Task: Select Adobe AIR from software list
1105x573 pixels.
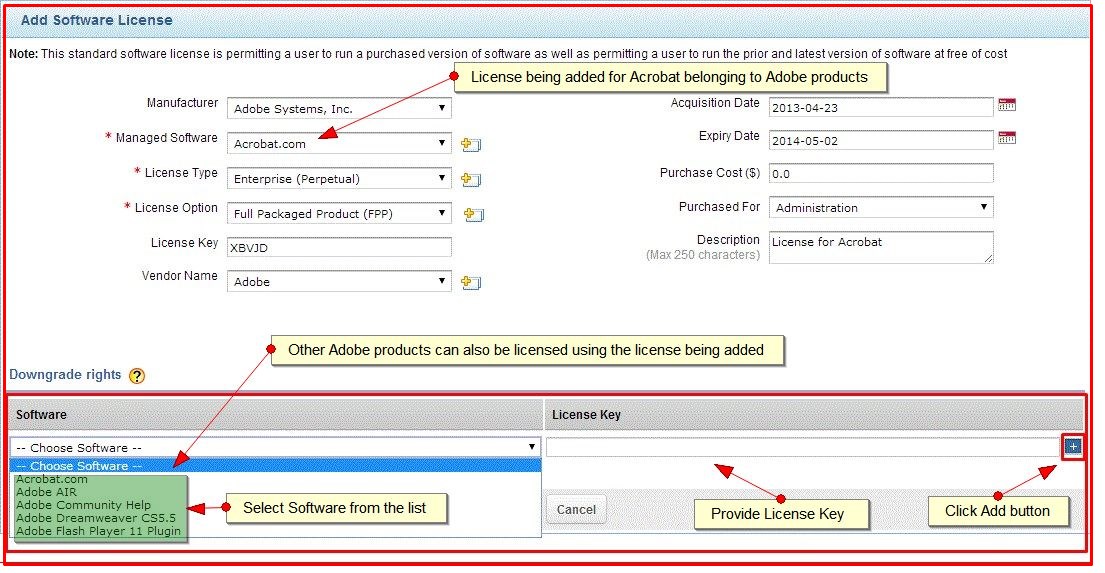Action: [47, 492]
